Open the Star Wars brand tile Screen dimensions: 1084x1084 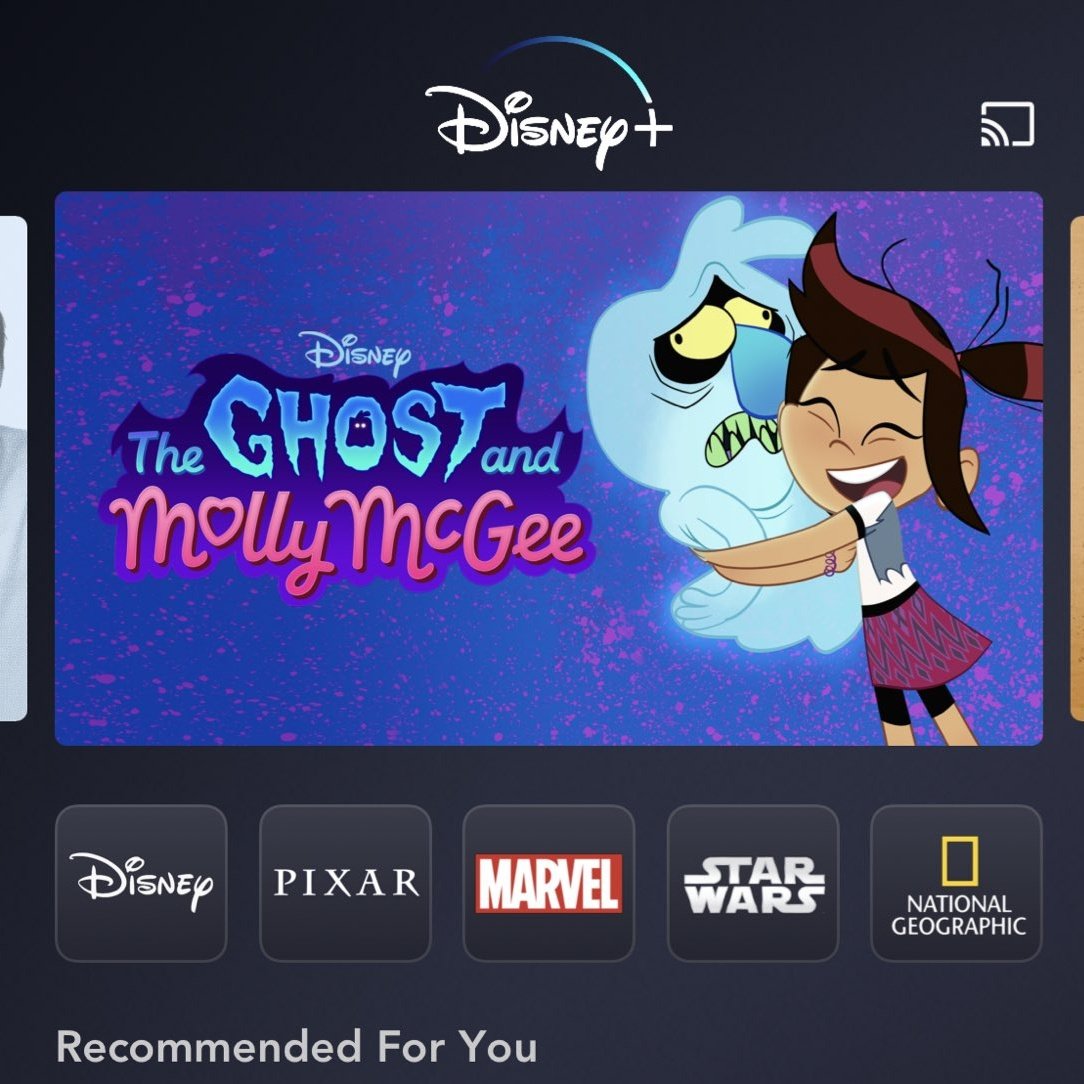tap(753, 883)
